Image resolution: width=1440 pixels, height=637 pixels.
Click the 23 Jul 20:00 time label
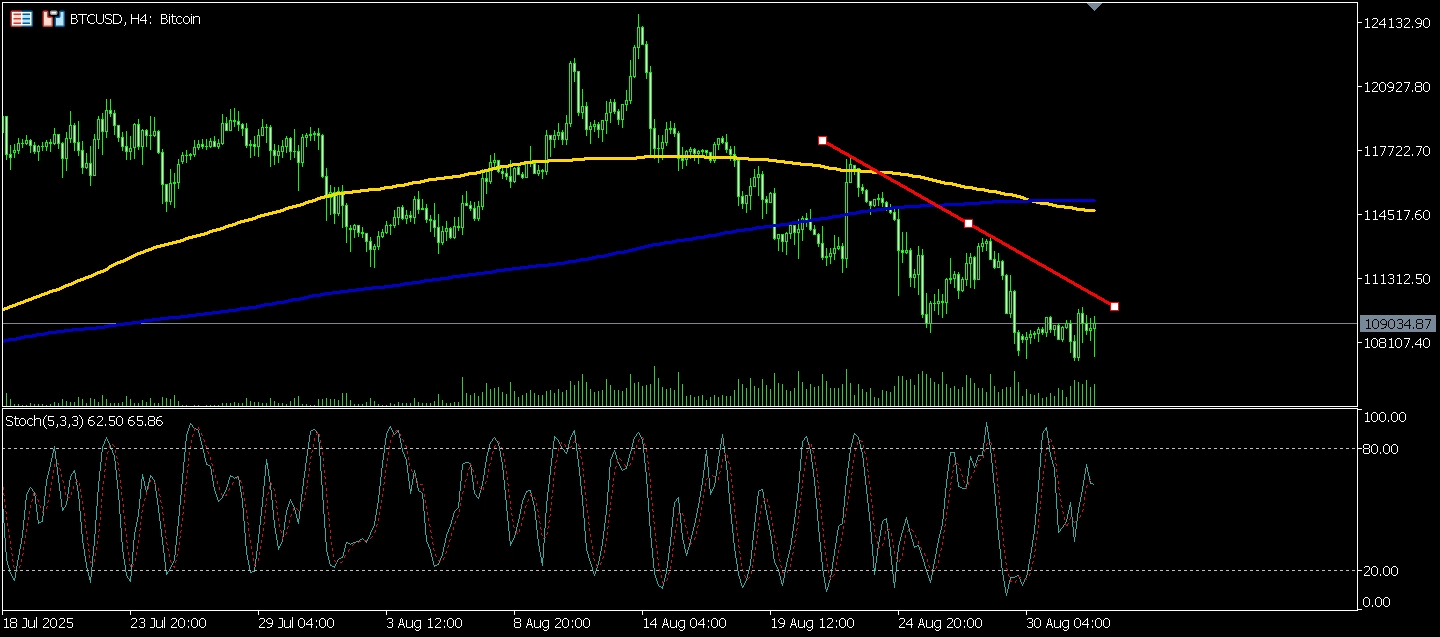(169, 623)
